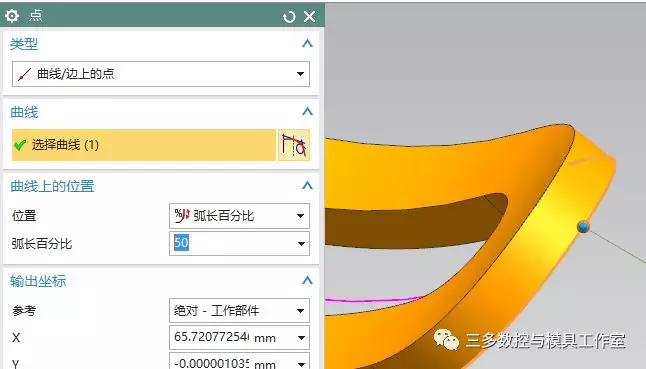Reset the Point dialog
Screen dimensions: 646x369
(289, 16)
